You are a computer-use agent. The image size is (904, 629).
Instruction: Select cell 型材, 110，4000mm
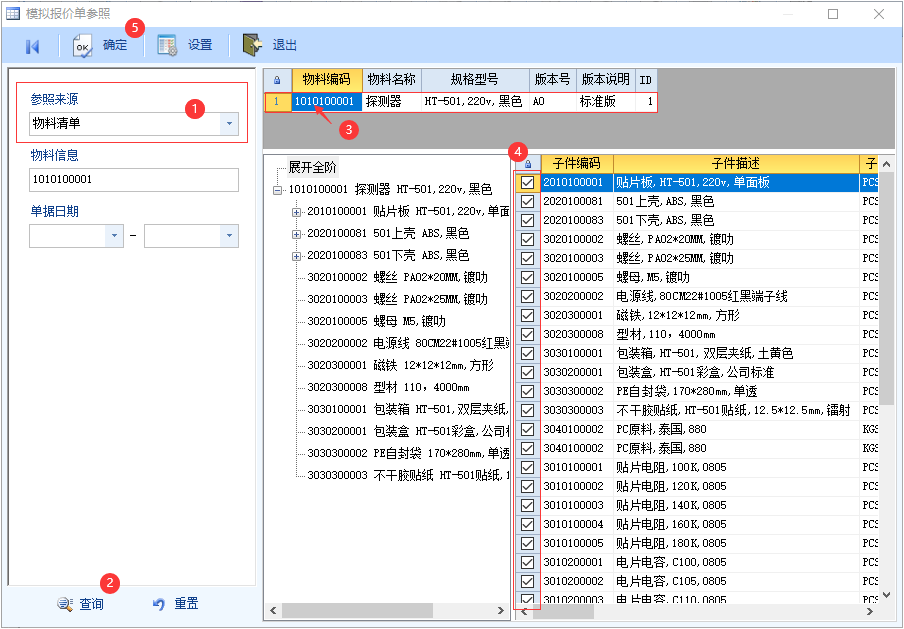tap(736, 334)
